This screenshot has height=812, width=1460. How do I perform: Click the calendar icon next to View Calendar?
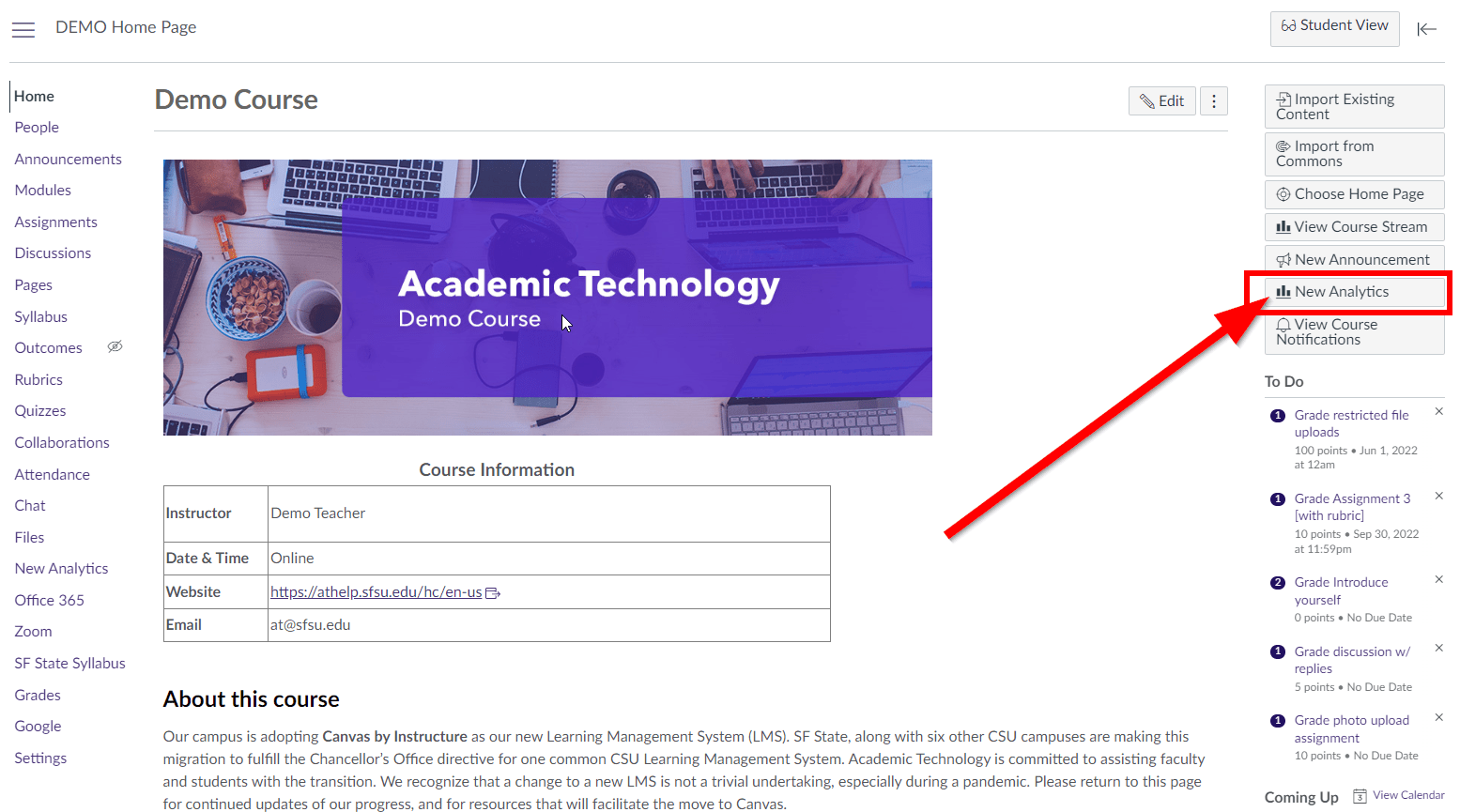tap(1361, 795)
